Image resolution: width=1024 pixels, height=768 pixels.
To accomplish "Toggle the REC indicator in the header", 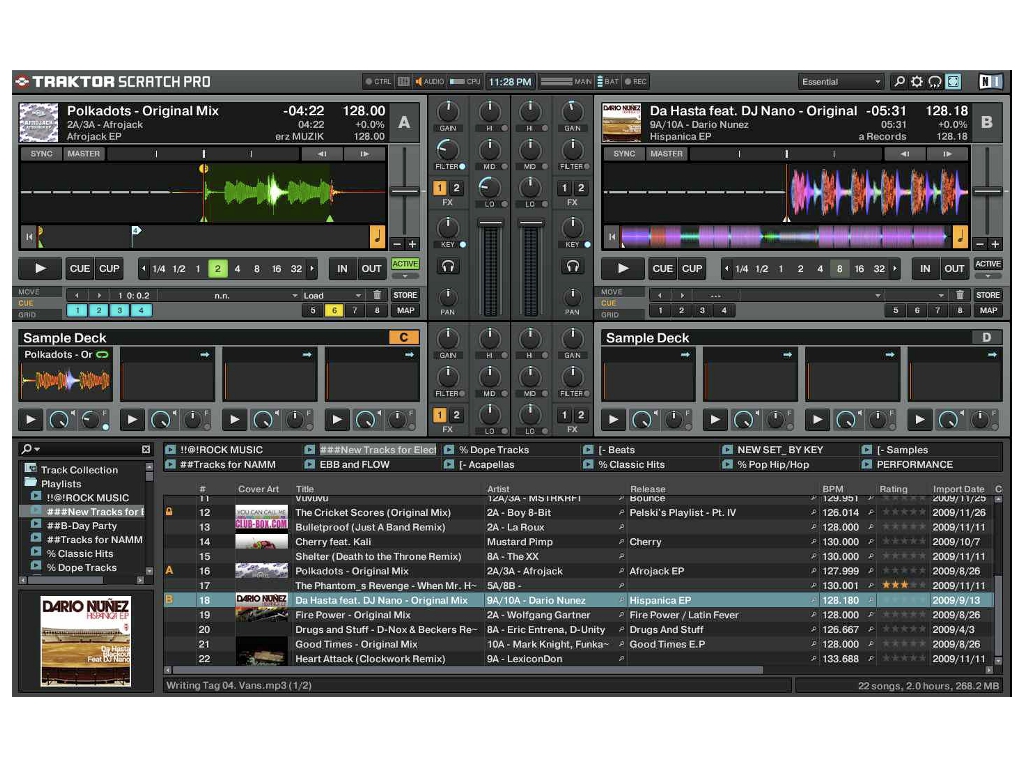I will [635, 82].
